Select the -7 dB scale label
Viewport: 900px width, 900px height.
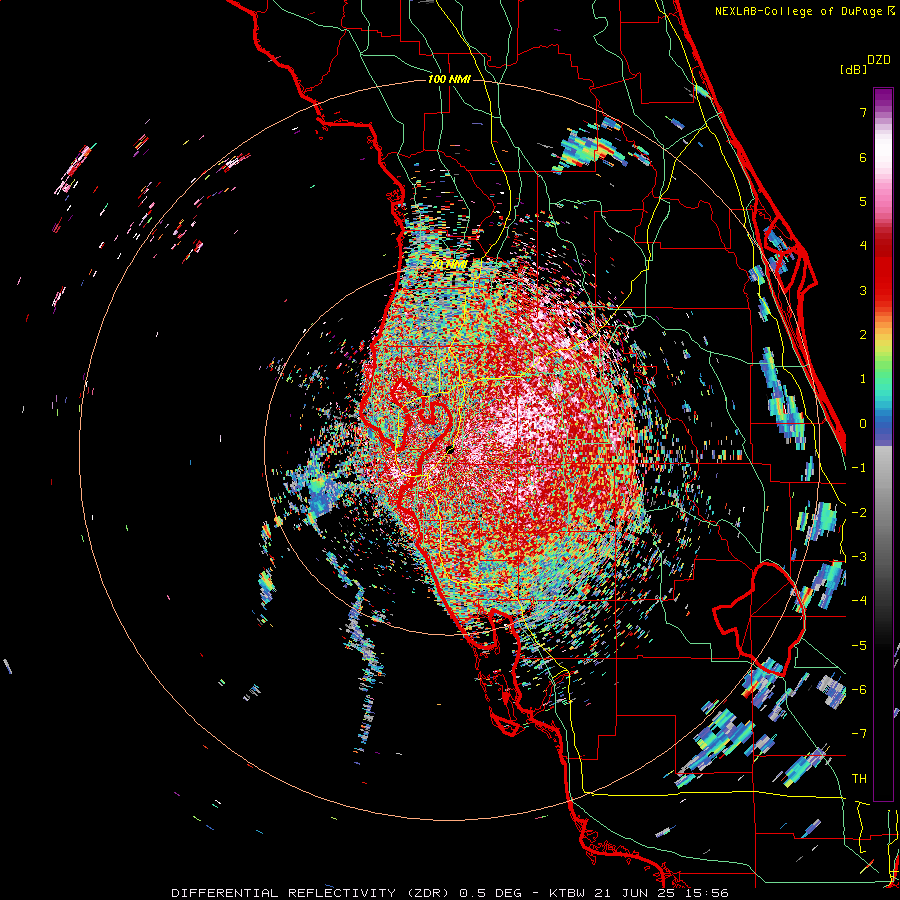[x=859, y=734]
